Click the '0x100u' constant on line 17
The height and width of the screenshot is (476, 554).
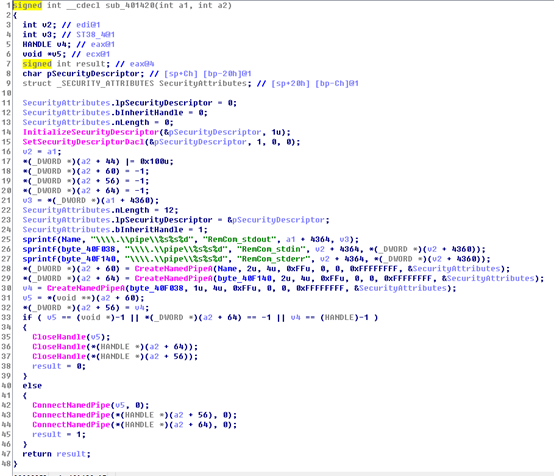(154, 161)
